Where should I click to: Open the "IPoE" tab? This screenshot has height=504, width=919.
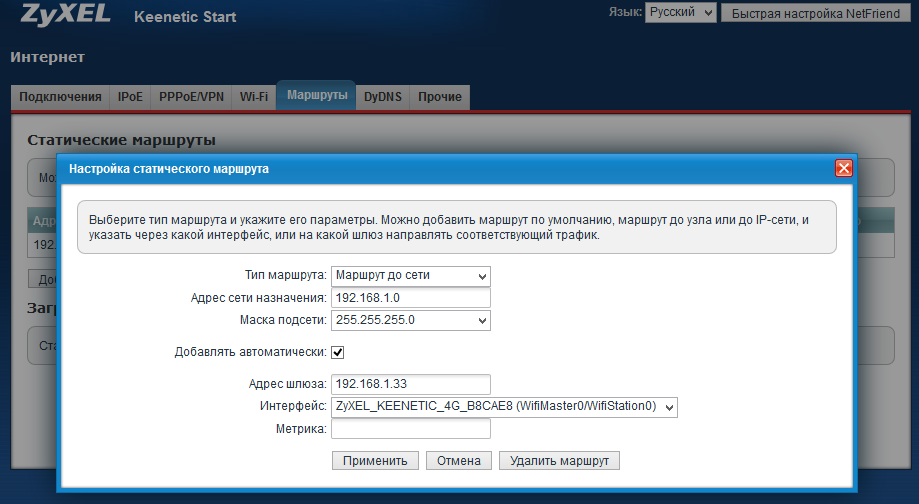tap(130, 97)
